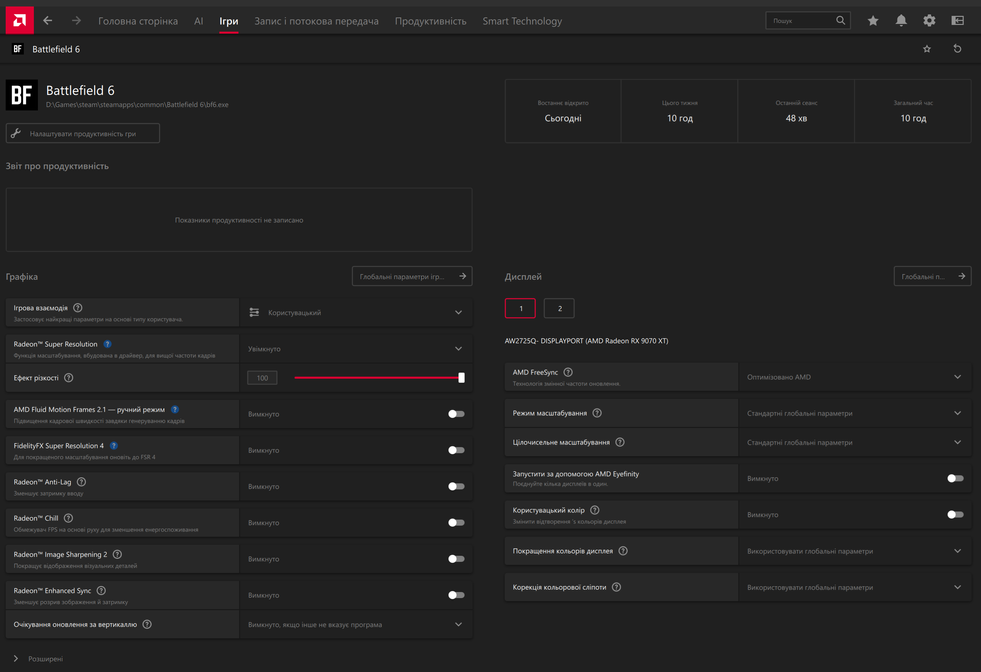
Task: Switch to the Продуктивність tab
Action: point(430,21)
